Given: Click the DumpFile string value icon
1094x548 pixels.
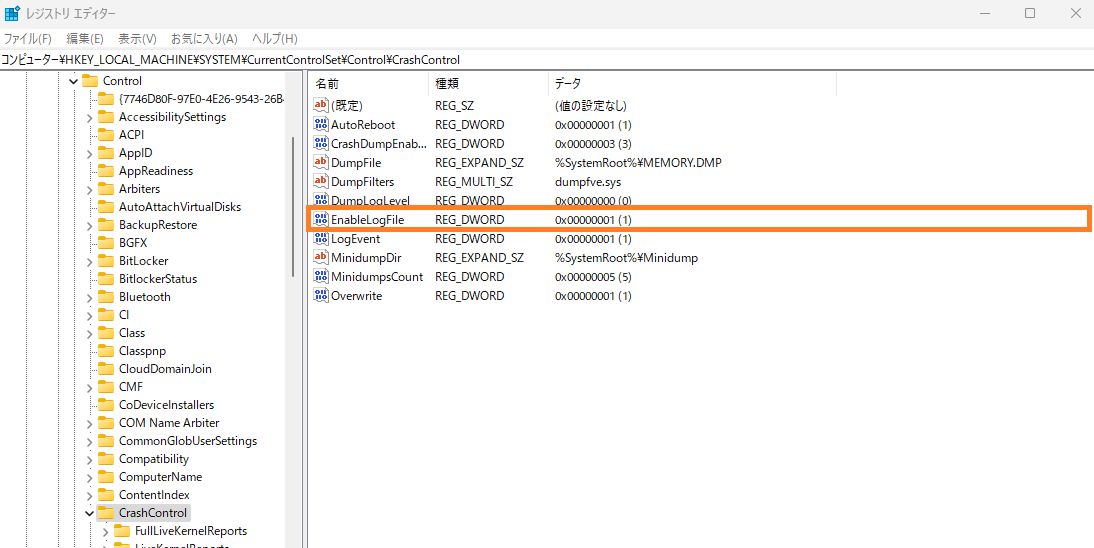Looking at the screenshot, I should [x=321, y=163].
